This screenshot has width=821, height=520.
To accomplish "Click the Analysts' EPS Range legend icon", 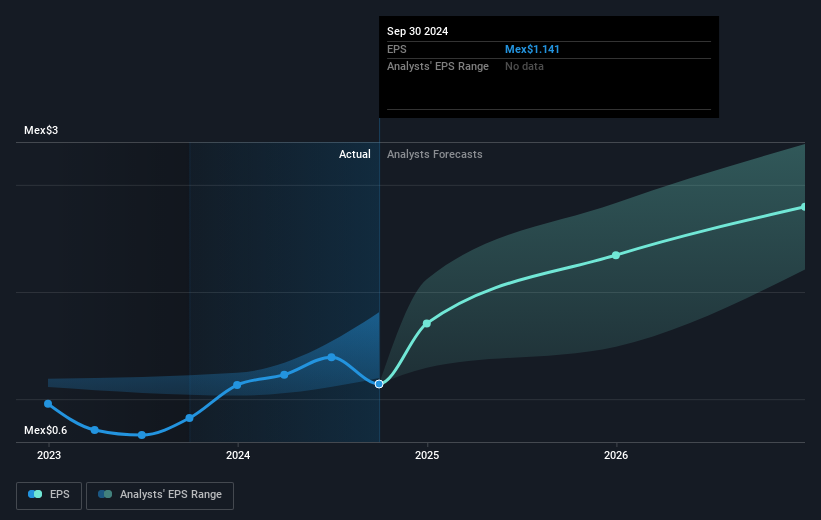I will pos(105,494).
